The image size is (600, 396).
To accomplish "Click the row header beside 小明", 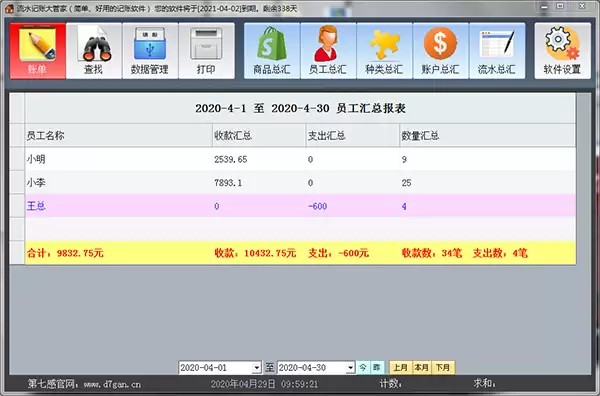I will (x=17, y=159).
